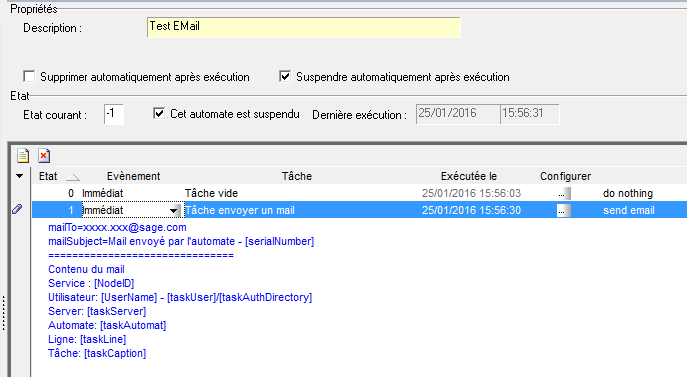Click the Automate: [taskAutomat] line
This screenshot has width=687, height=377.
point(107,325)
